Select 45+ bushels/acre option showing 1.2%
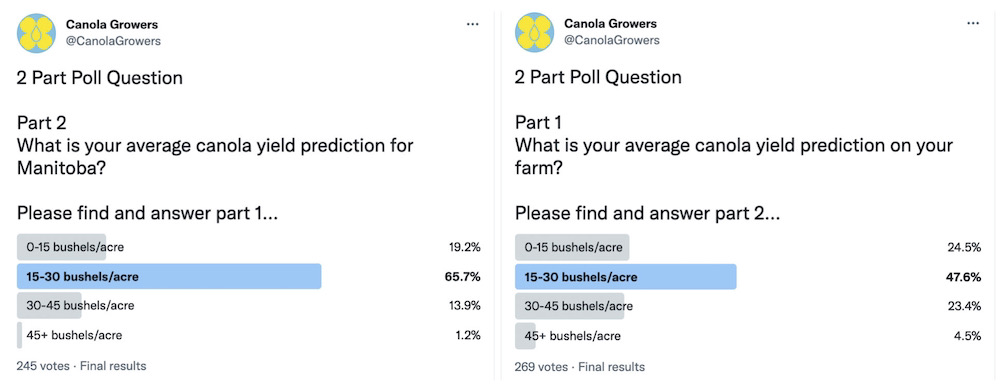The image size is (1000, 389). pos(249,335)
